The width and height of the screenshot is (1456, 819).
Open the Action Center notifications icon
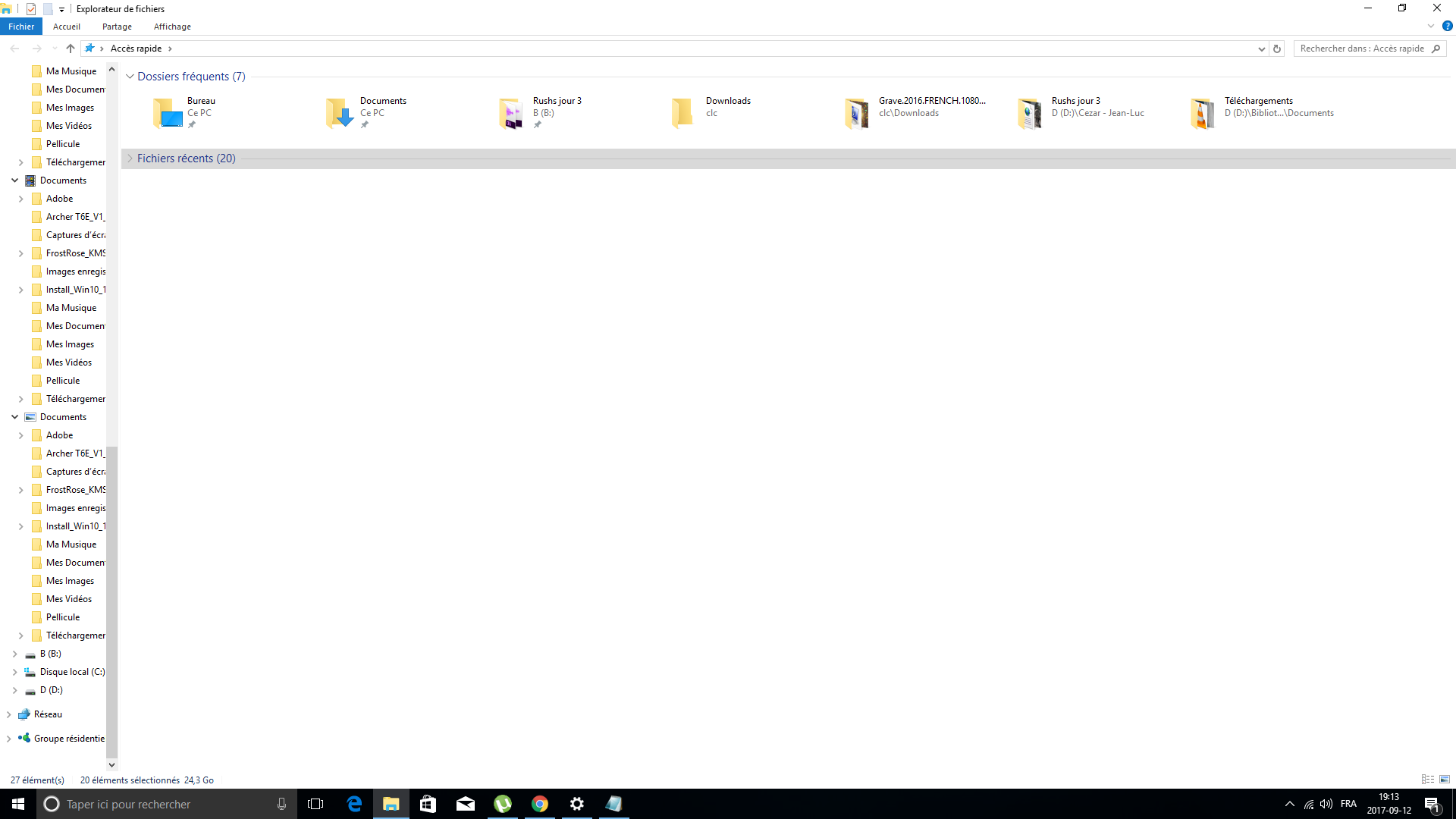pos(1432,804)
